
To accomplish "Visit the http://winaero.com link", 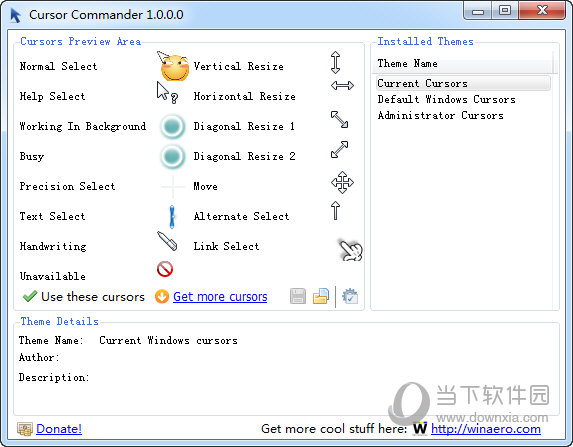I will click(x=486, y=428).
